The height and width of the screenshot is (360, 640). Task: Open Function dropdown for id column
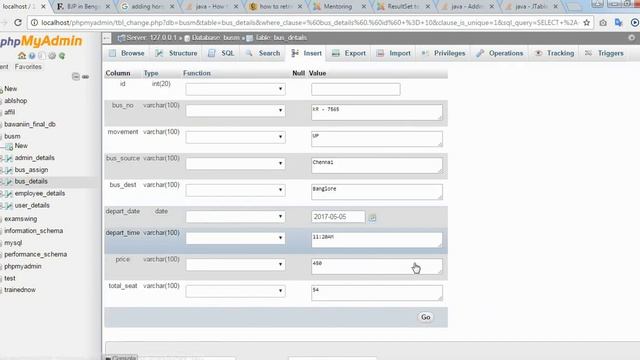pyautogui.click(x=236, y=89)
